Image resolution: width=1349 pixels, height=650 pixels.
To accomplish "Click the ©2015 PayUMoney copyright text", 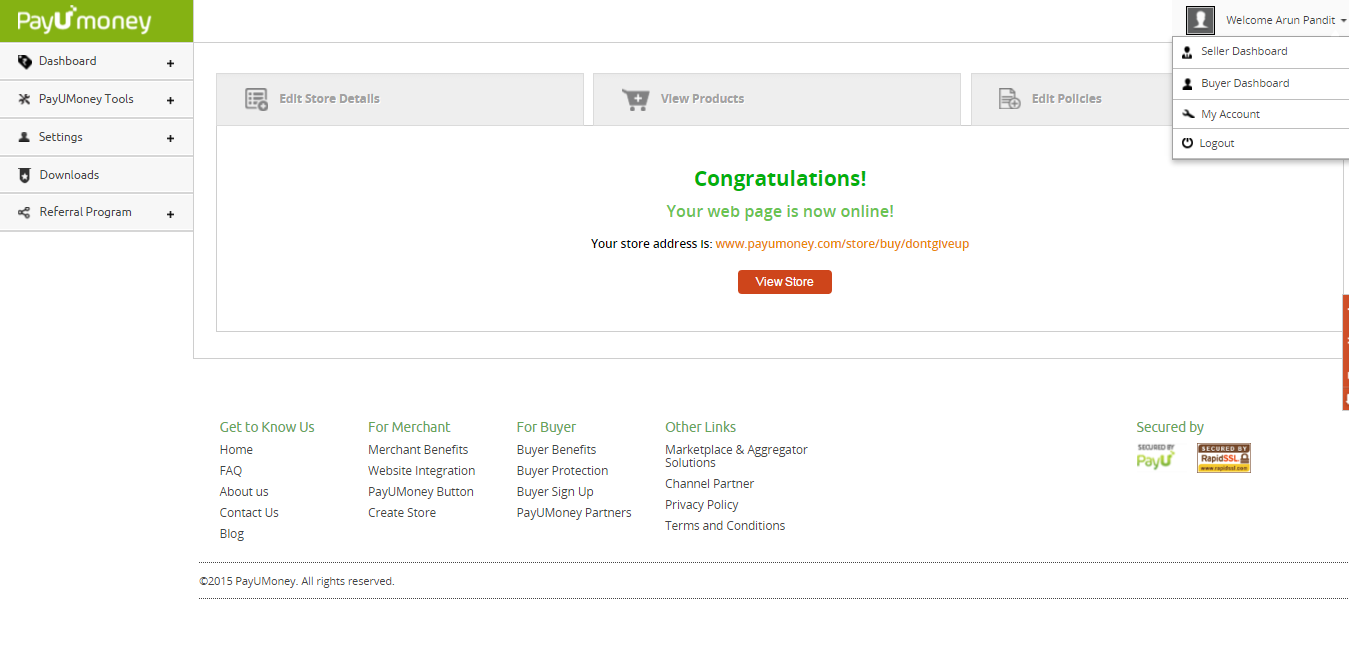I will point(297,581).
